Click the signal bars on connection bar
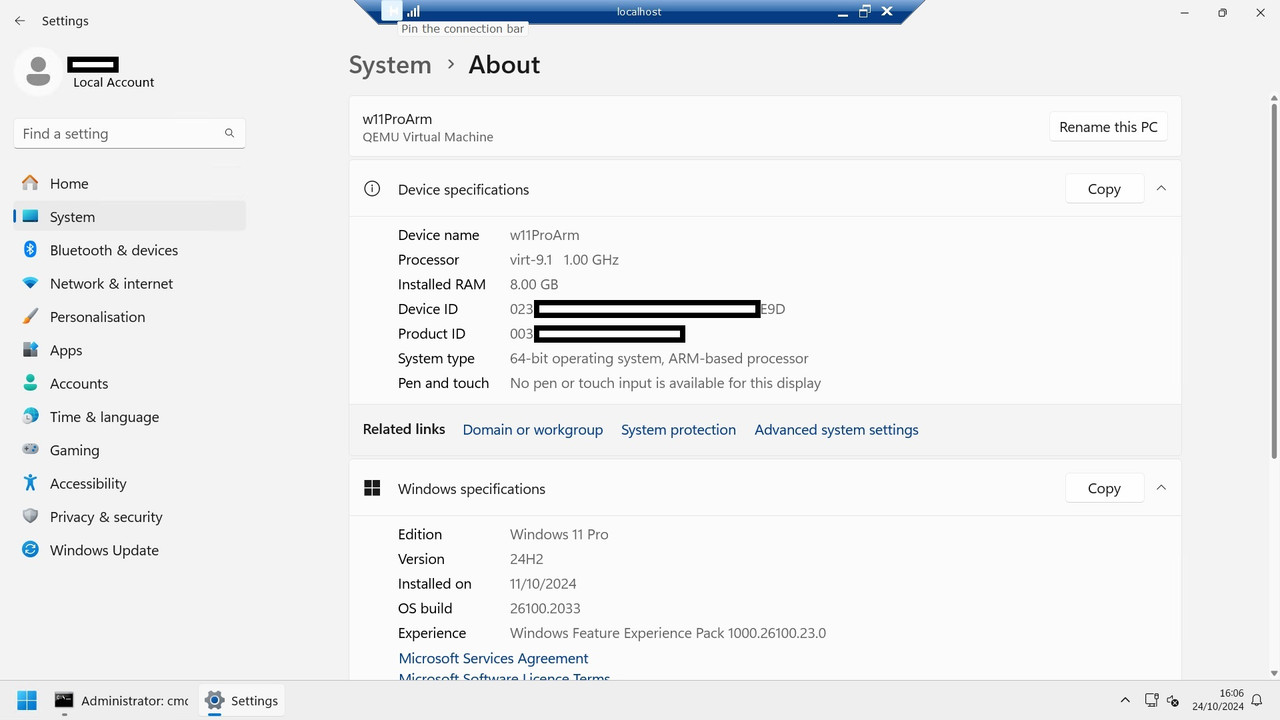The image size is (1280, 720). click(413, 11)
